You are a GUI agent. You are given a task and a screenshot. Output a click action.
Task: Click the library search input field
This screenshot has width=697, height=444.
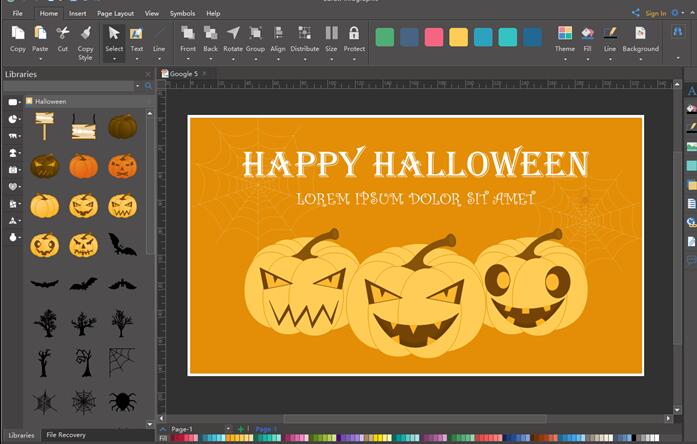72,86
